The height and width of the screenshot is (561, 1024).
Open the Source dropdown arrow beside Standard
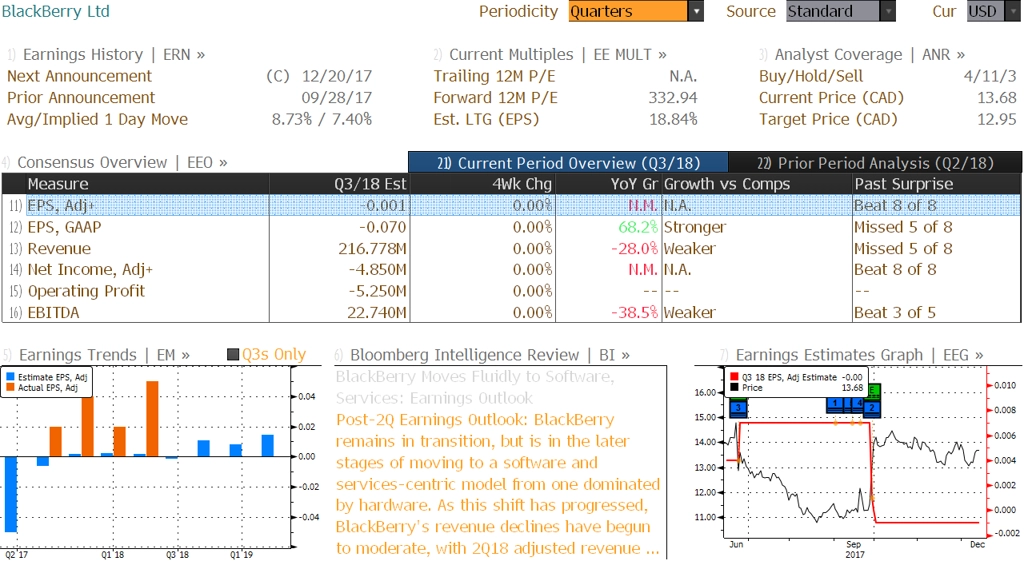(888, 11)
